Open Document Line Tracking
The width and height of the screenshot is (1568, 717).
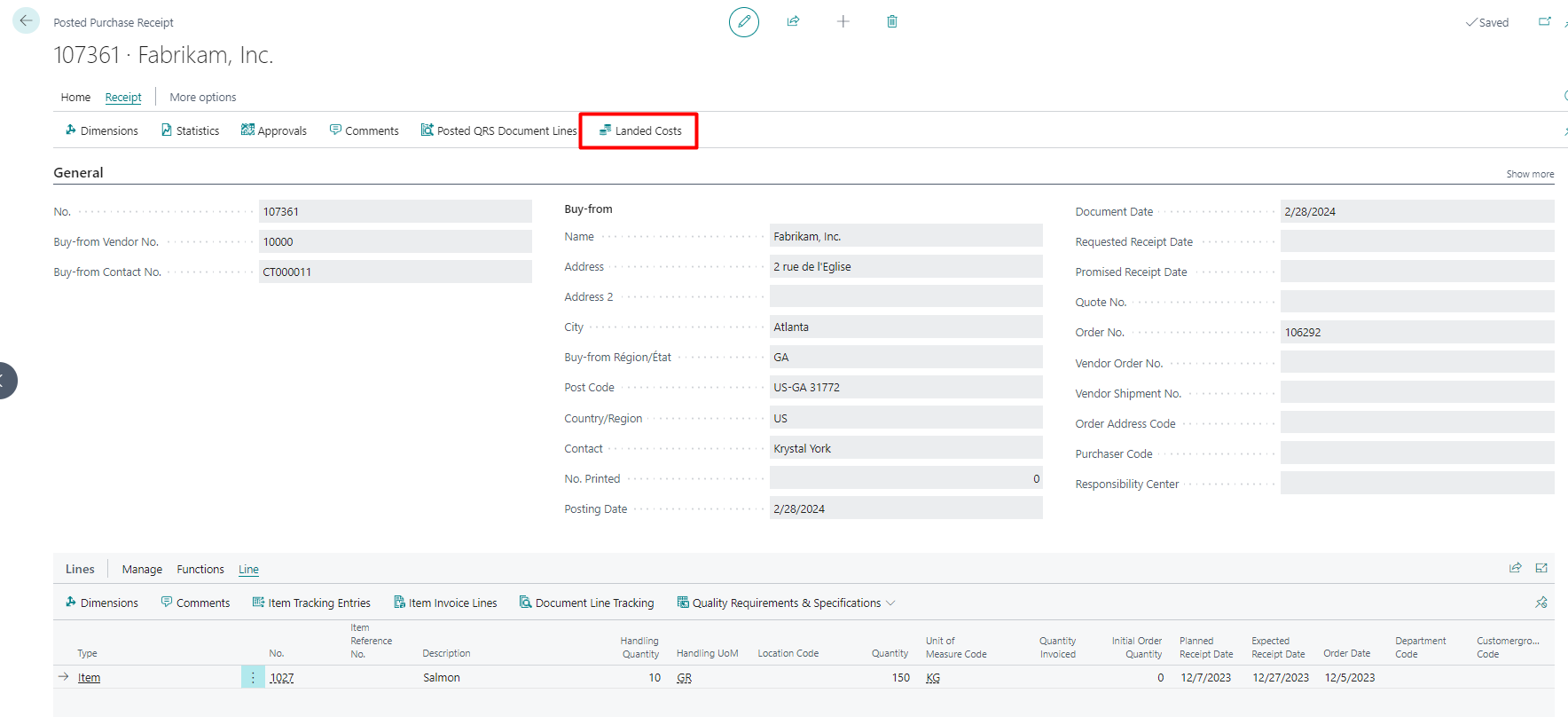point(586,603)
